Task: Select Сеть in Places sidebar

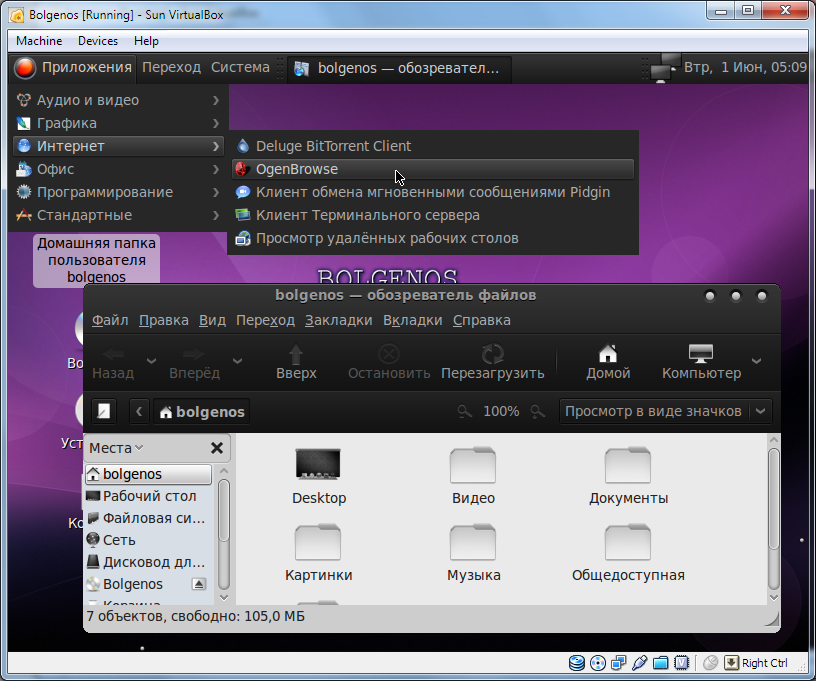Action: pos(149,540)
